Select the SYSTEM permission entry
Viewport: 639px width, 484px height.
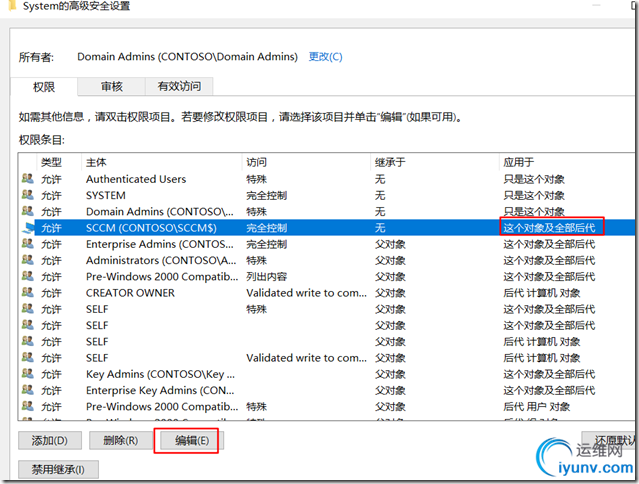(x=326, y=195)
